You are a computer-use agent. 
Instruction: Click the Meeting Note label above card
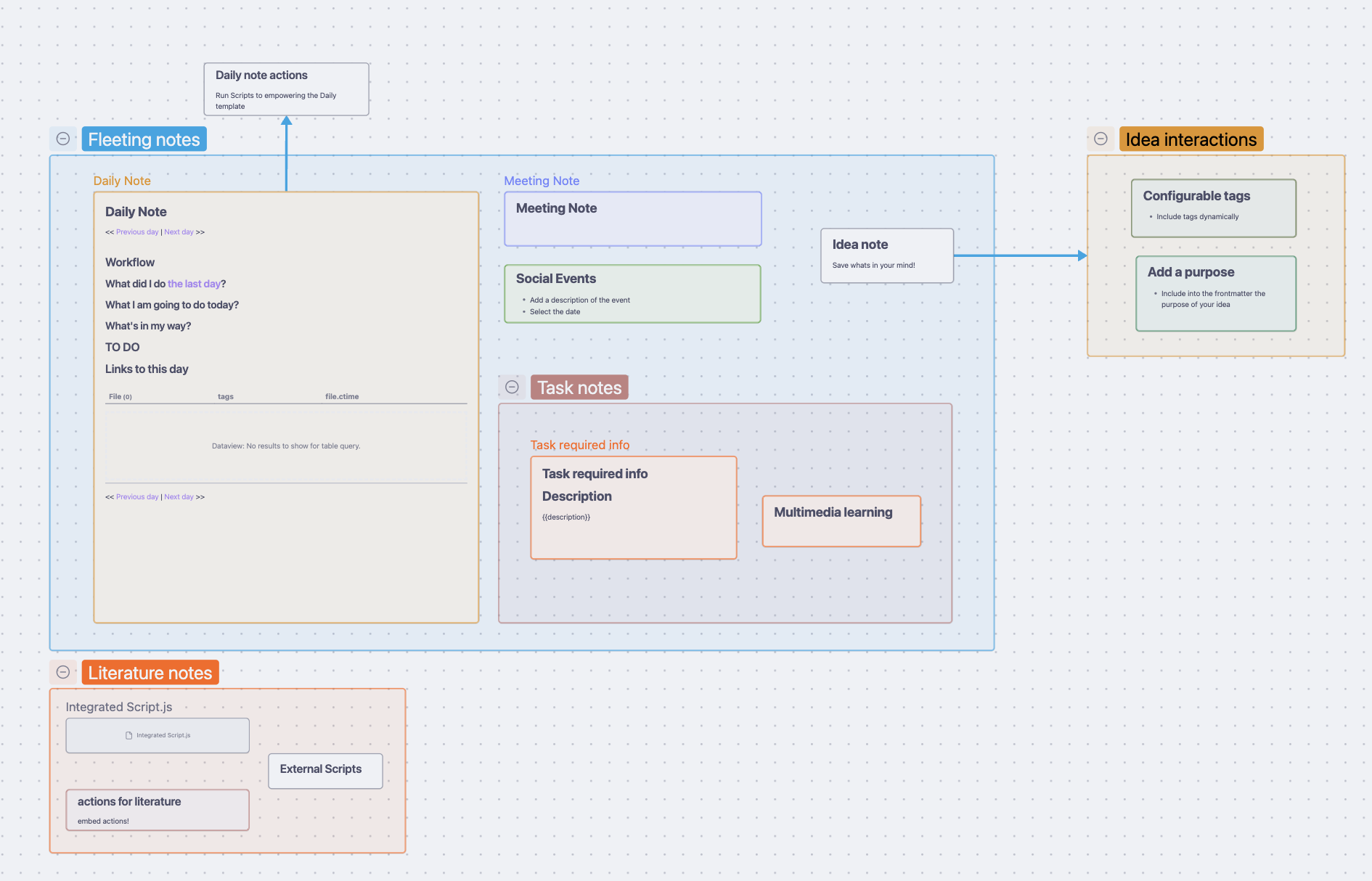542,181
